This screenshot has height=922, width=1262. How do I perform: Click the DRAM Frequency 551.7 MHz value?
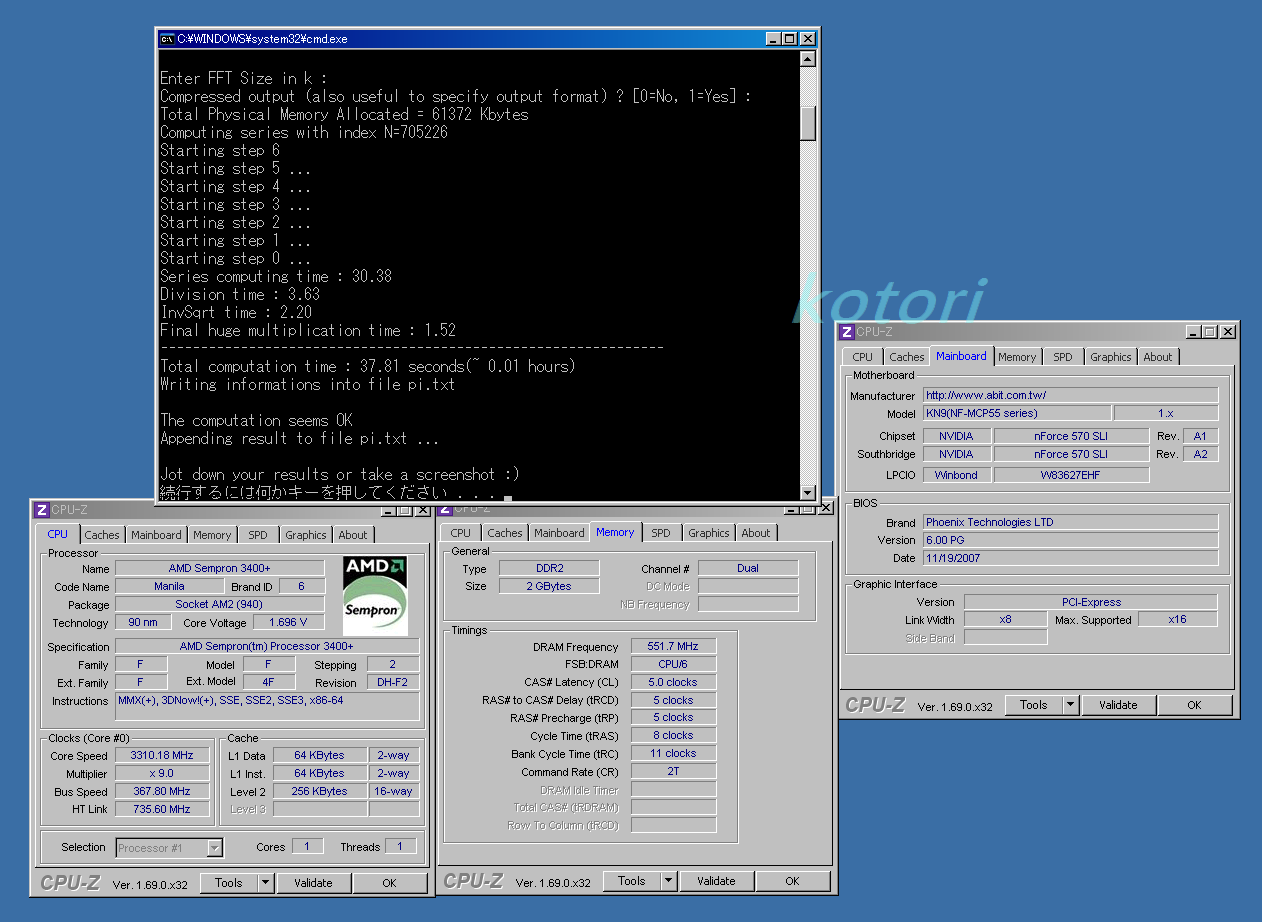pyautogui.click(x=673, y=647)
